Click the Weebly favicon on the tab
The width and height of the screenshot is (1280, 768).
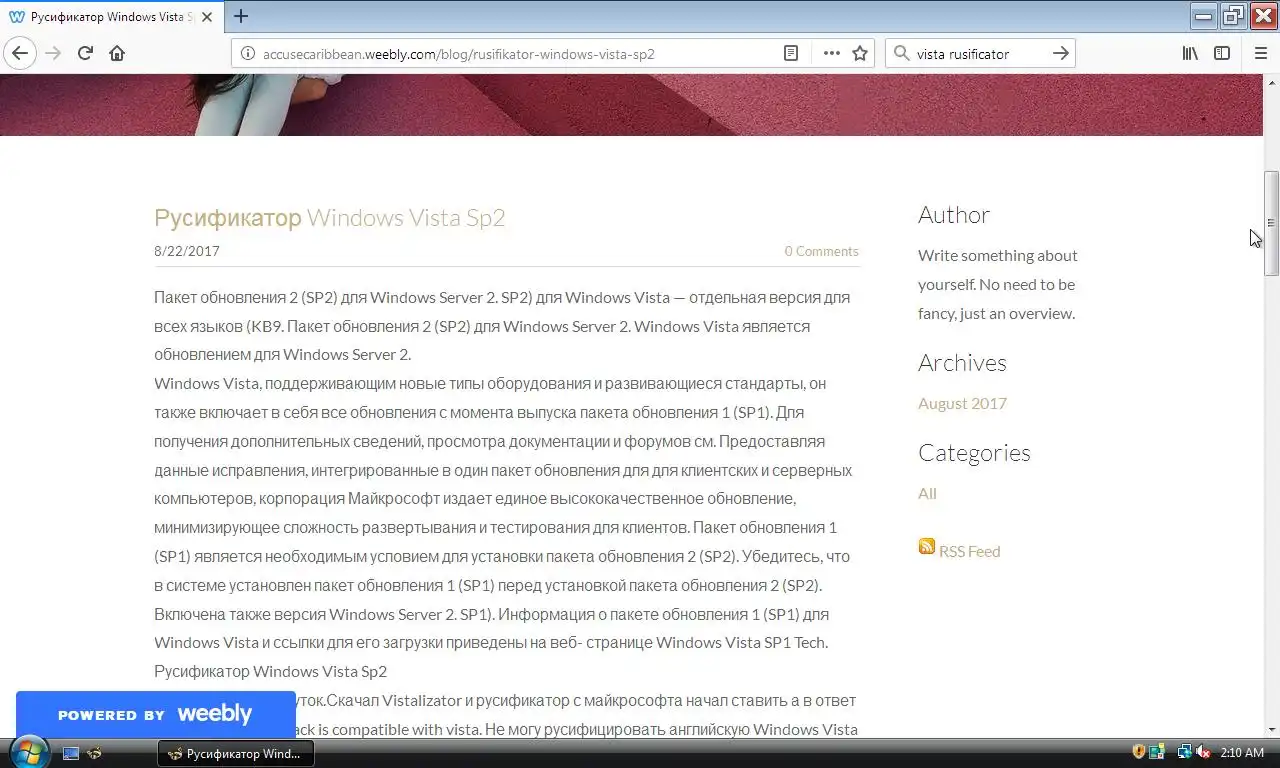[x=17, y=17]
